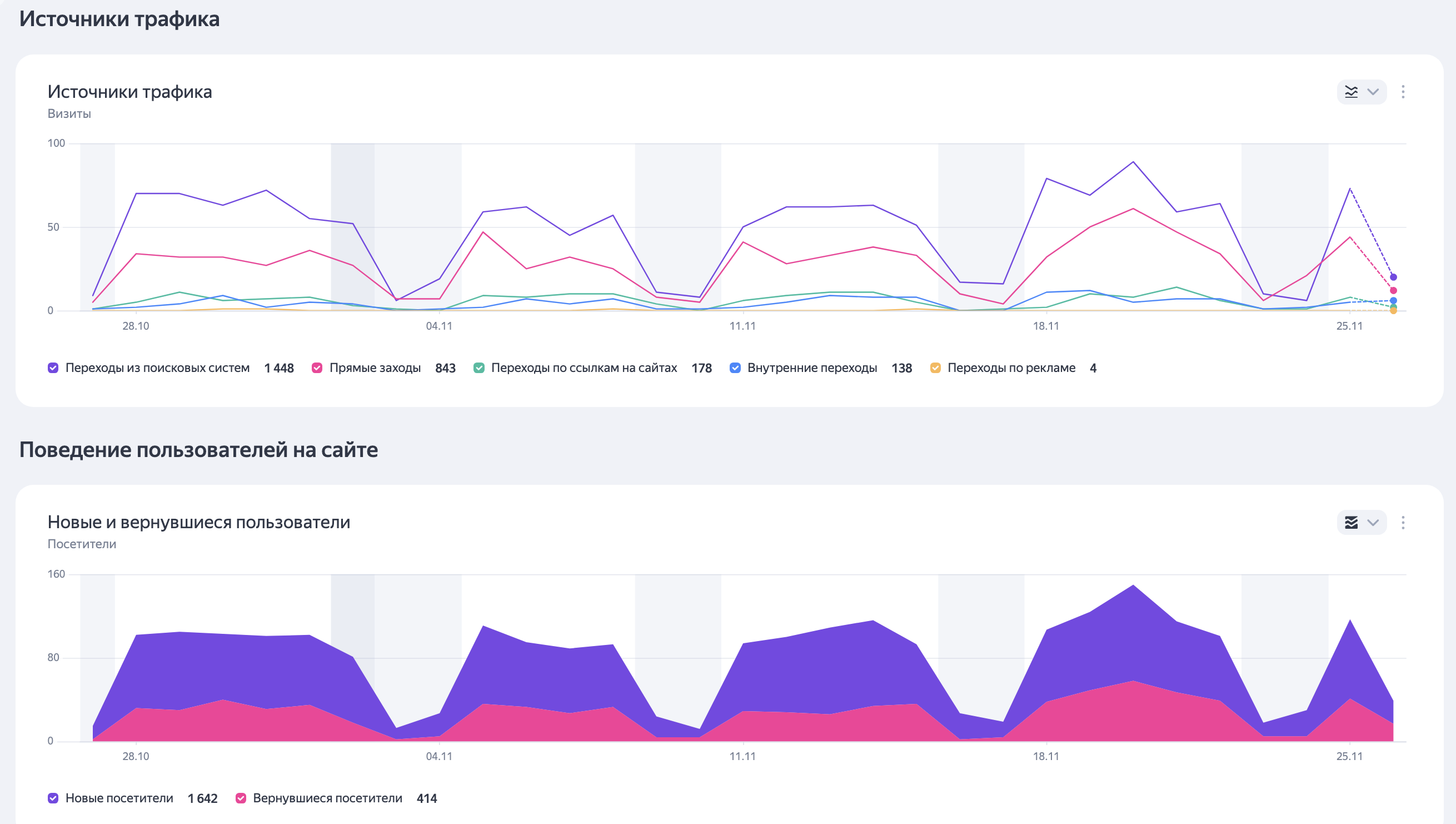Click pink endpoint dot on direct visits line

(x=1393, y=290)
